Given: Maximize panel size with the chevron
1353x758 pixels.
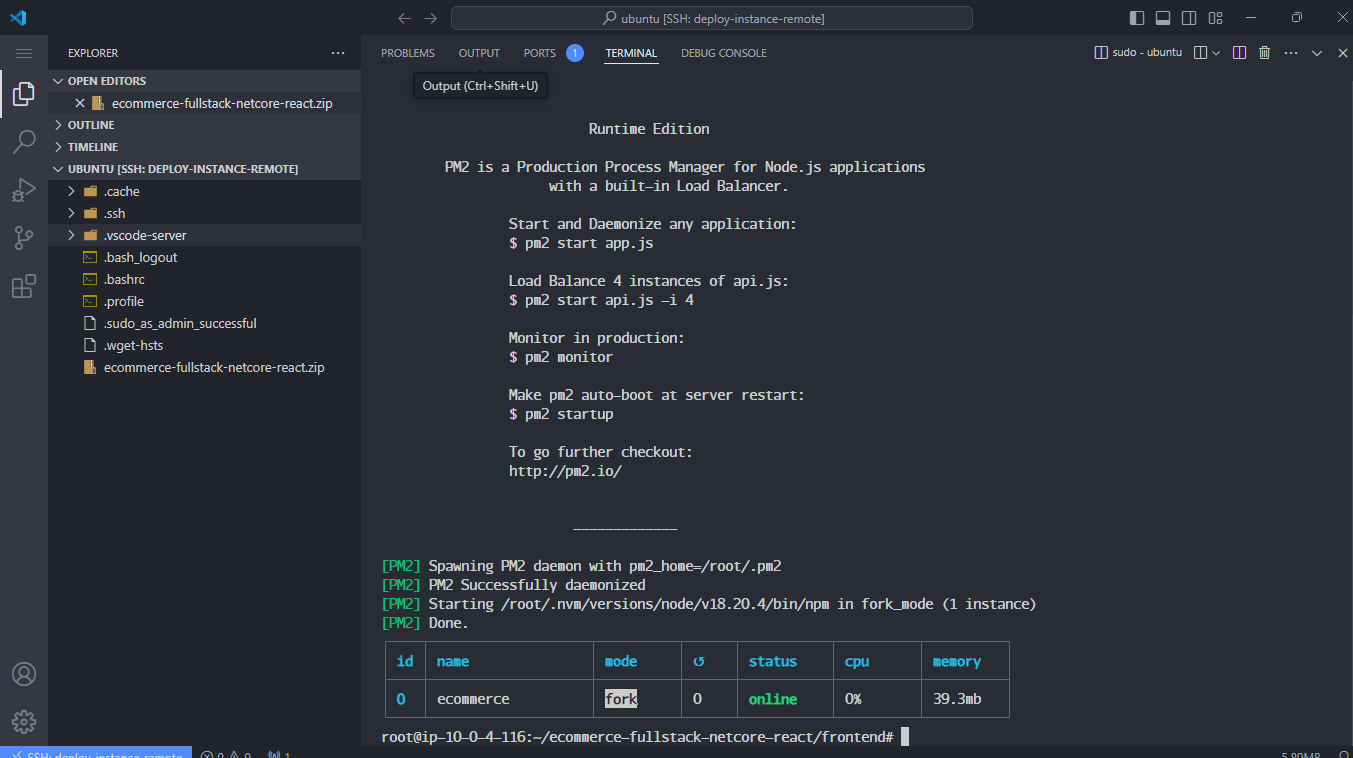Looking at the screenshot, I should pos(1317,53).
